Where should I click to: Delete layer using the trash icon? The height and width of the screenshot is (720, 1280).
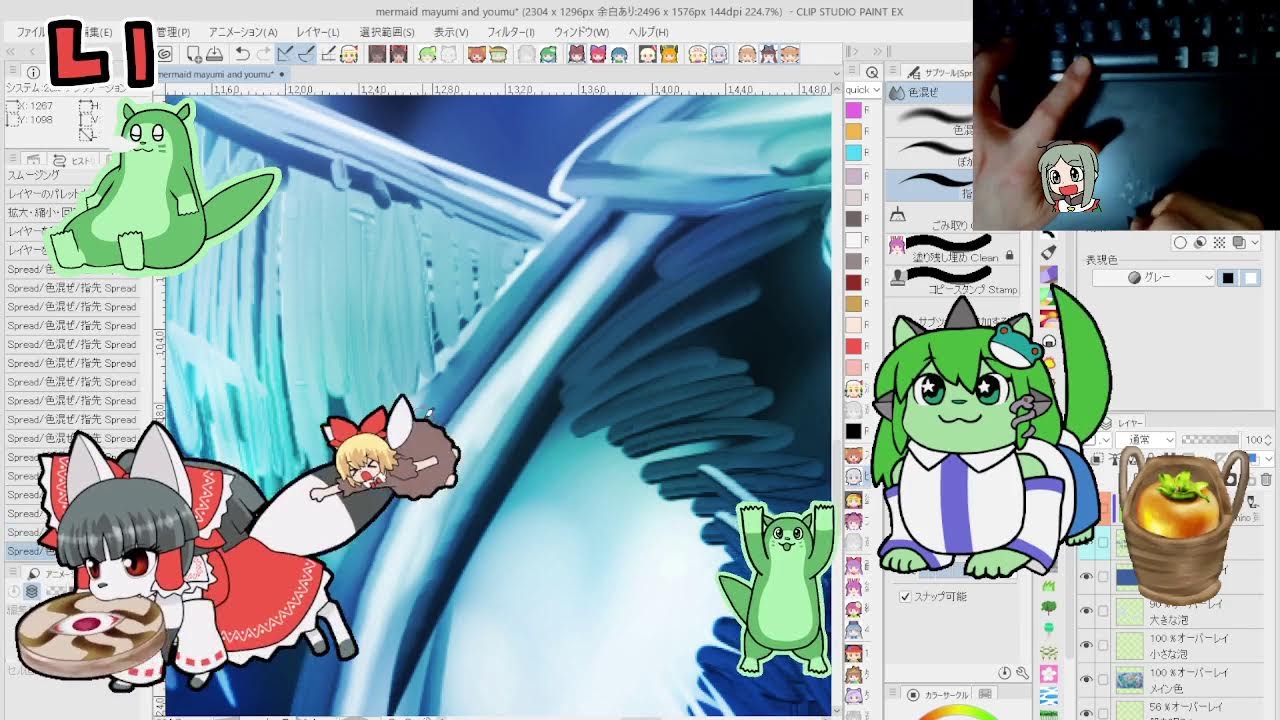1266,480
